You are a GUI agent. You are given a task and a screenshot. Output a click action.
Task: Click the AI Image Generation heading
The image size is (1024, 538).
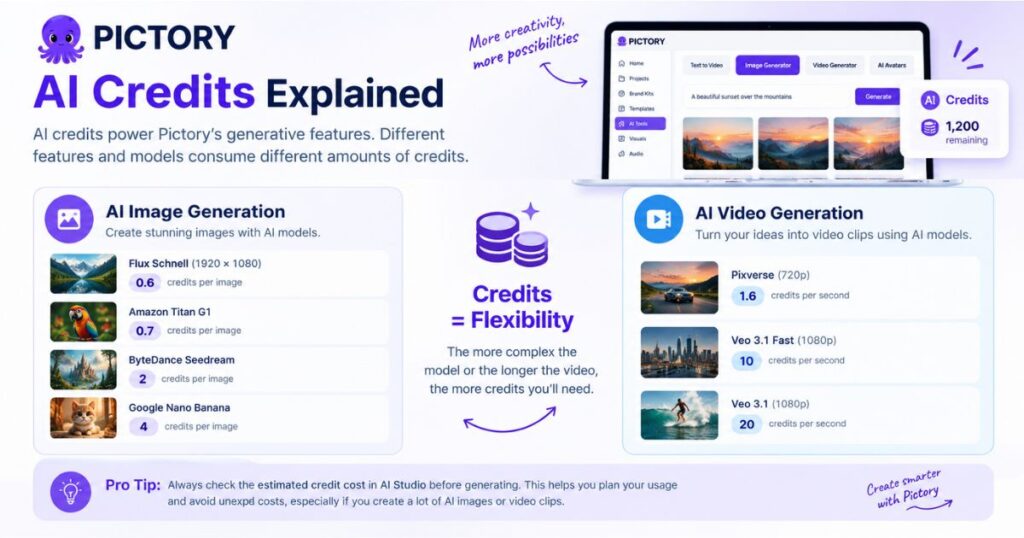[x=195, y=212]
